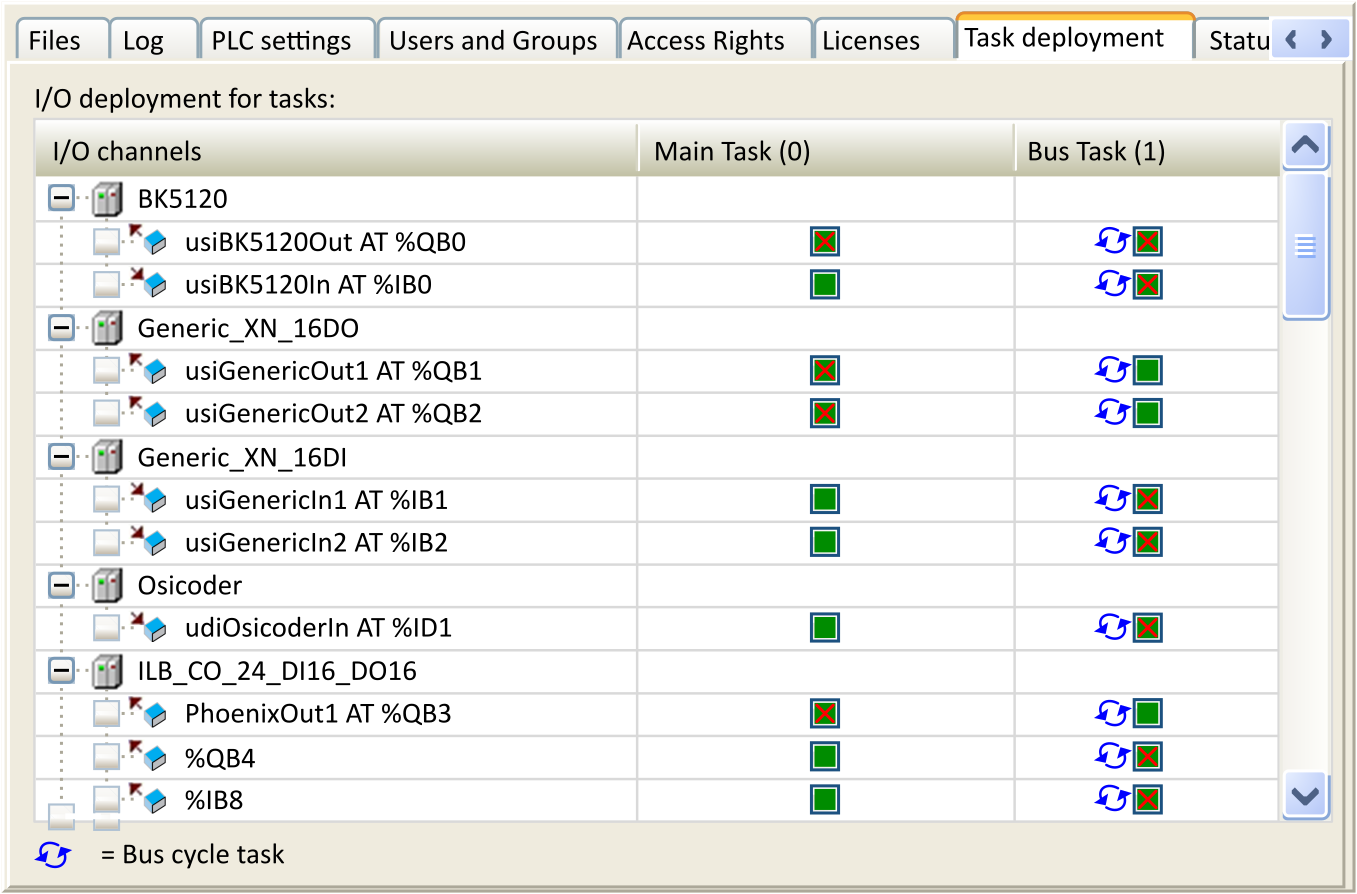Collapse the ILB_CO_24_DI16_DO16 node
This screenshot has width=1357, height=894.
point(60,671)
